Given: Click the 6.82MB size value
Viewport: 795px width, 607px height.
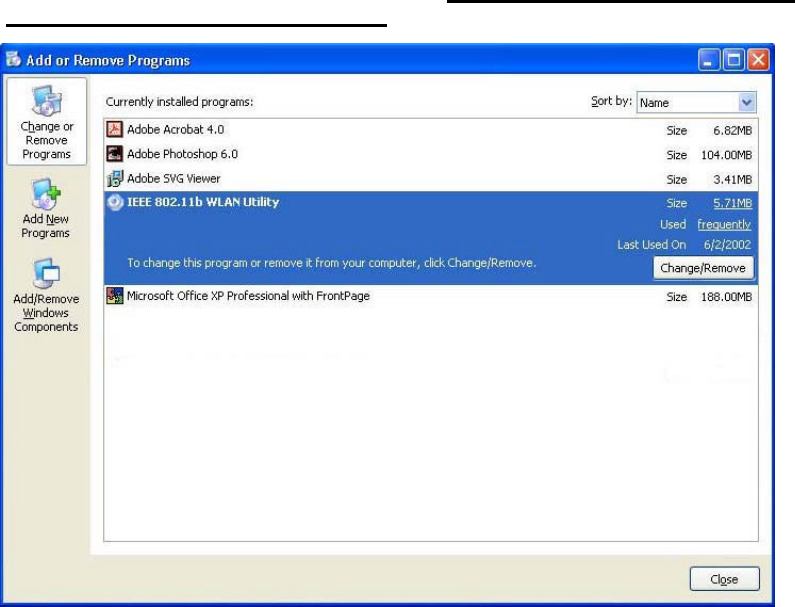Looking at the screenshot, I should (732, 130).
